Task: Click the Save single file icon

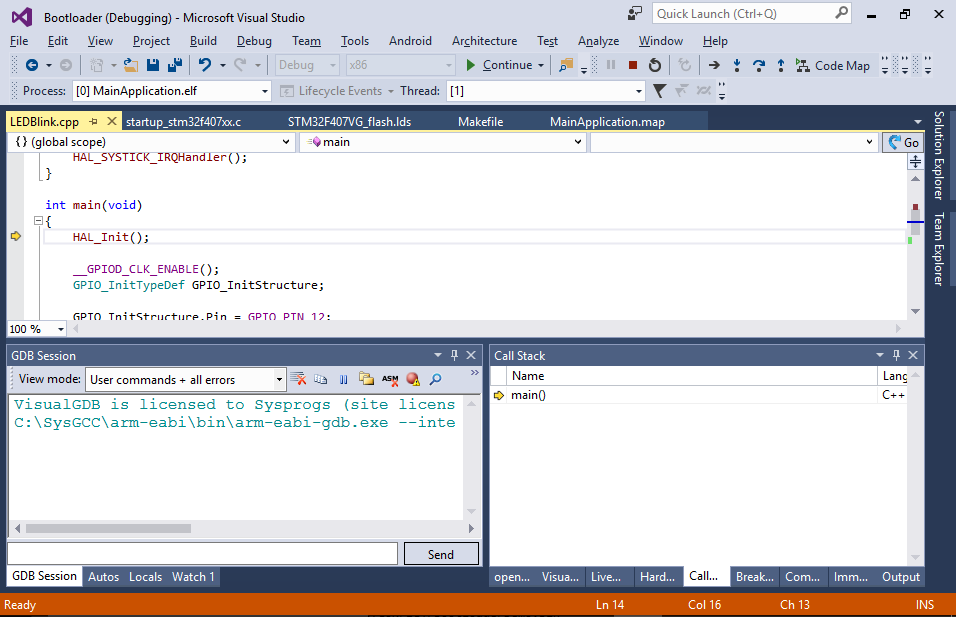Action: (x=153, y=65)
